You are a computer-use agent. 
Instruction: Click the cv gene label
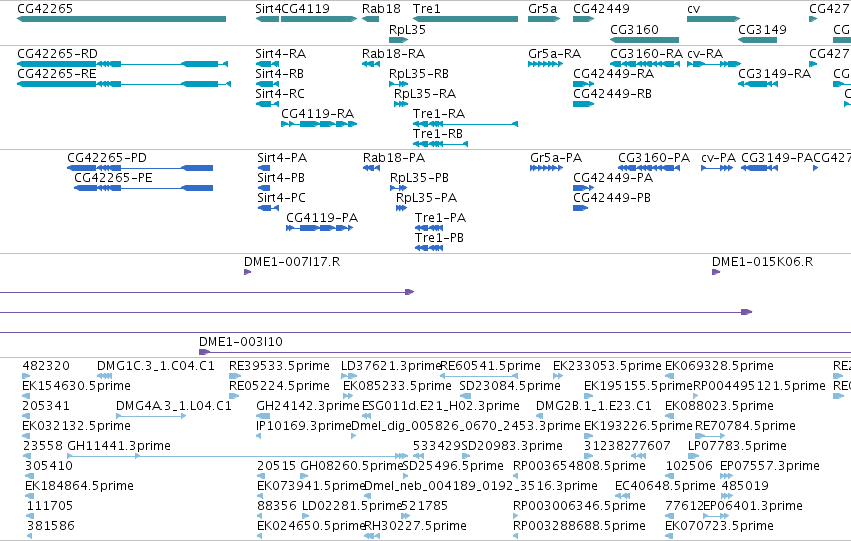coord(694,9)
